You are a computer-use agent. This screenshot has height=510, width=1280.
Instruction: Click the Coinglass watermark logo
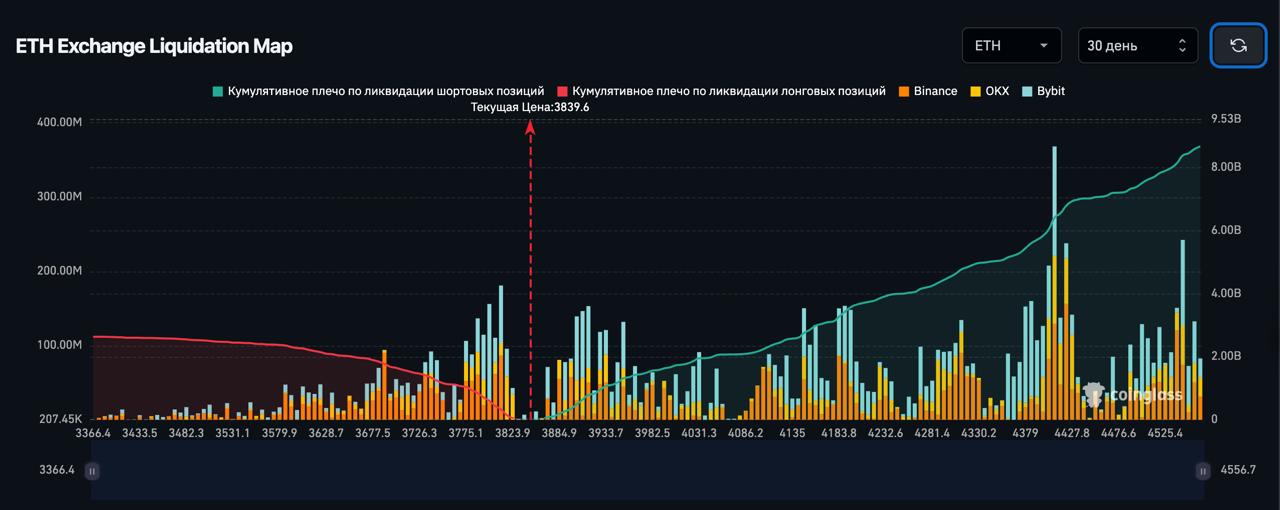(1134, 395)
